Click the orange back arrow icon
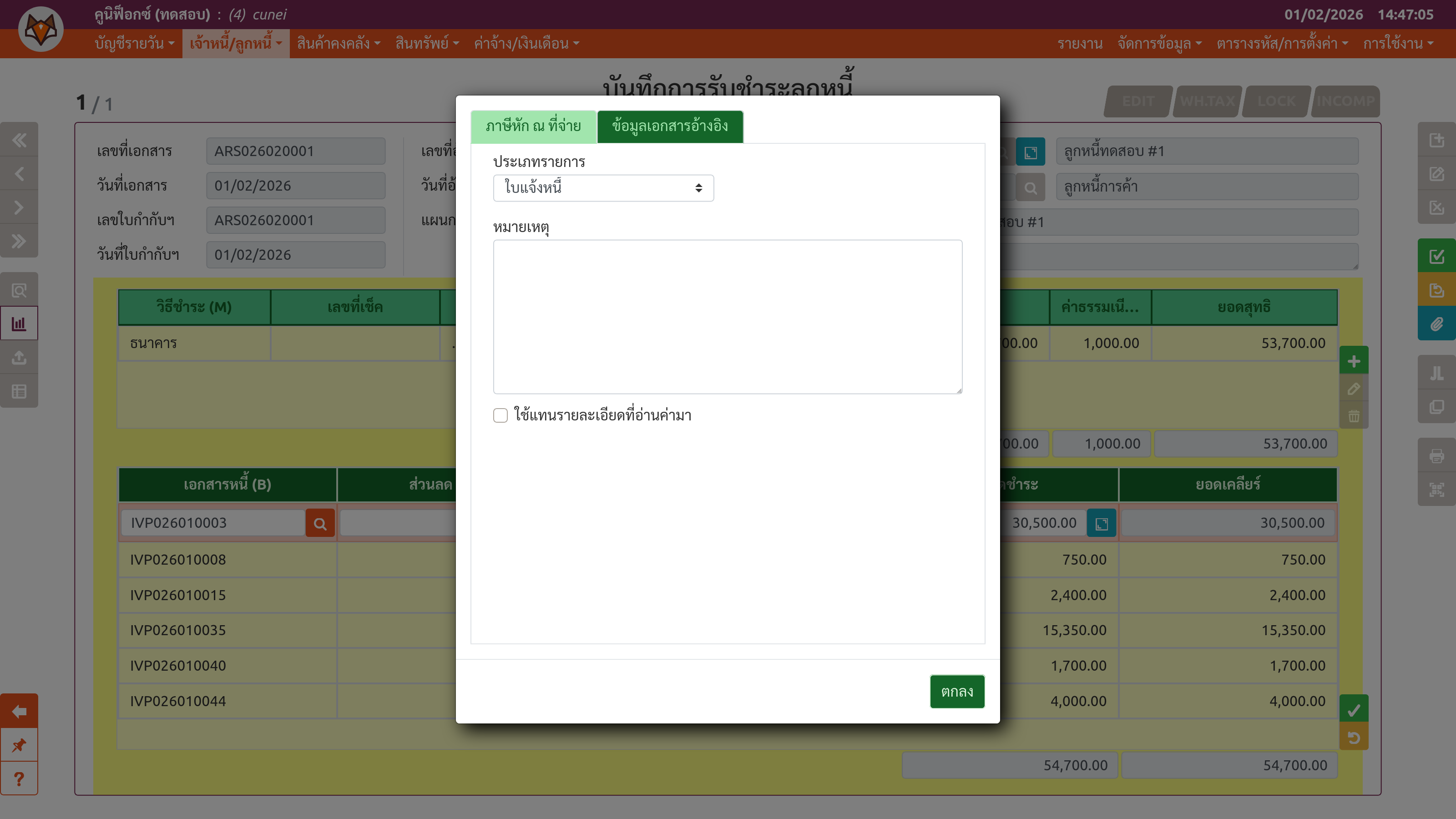This screenshot has width=1456, height=819. (x=19, y=711)
